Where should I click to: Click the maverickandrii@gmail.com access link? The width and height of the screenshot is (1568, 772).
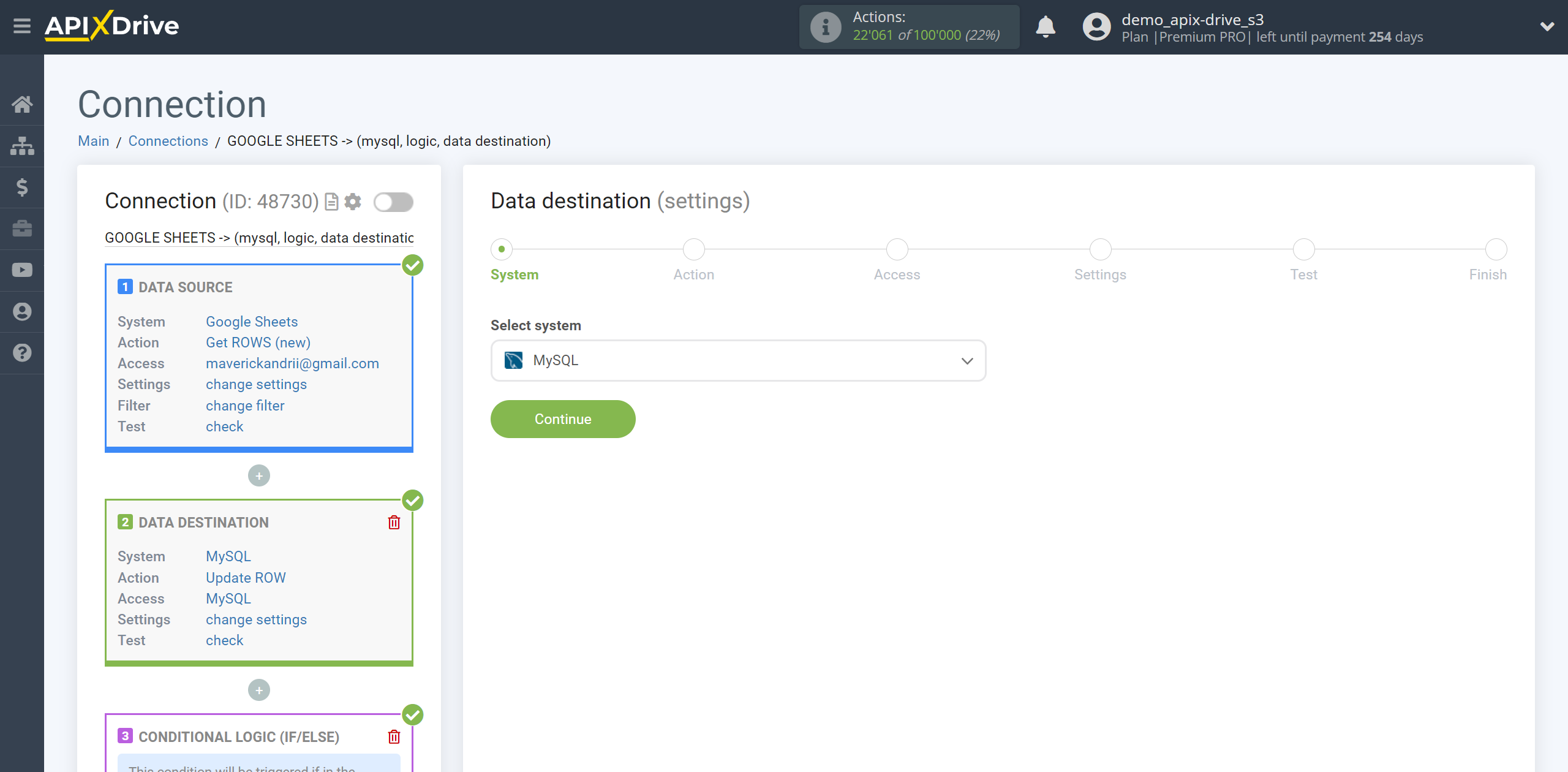292,363
